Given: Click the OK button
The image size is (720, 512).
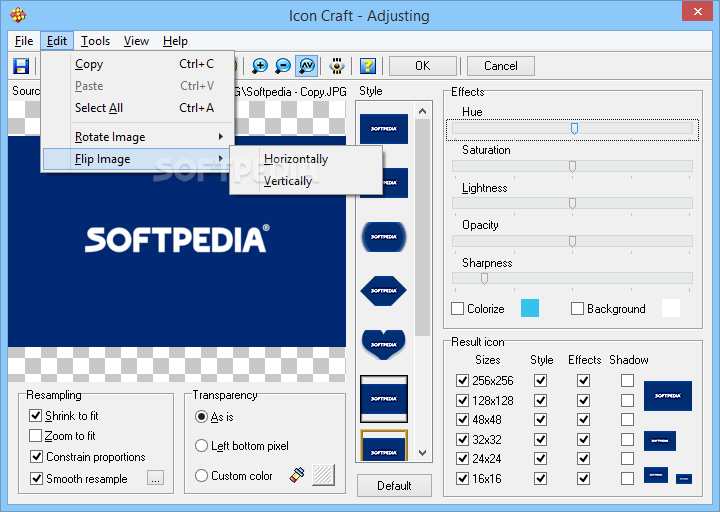Looking at the screenshot, I should 422,66.
